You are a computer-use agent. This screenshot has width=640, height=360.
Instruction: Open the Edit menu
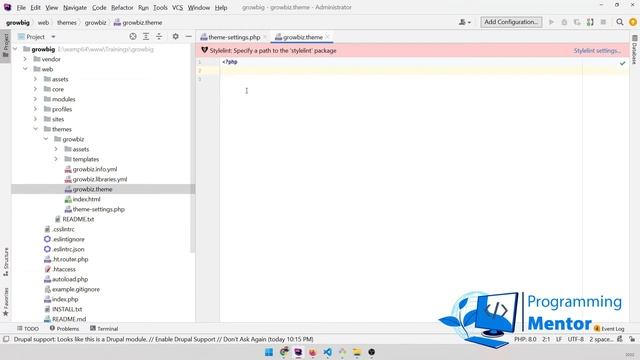[36, 7]
